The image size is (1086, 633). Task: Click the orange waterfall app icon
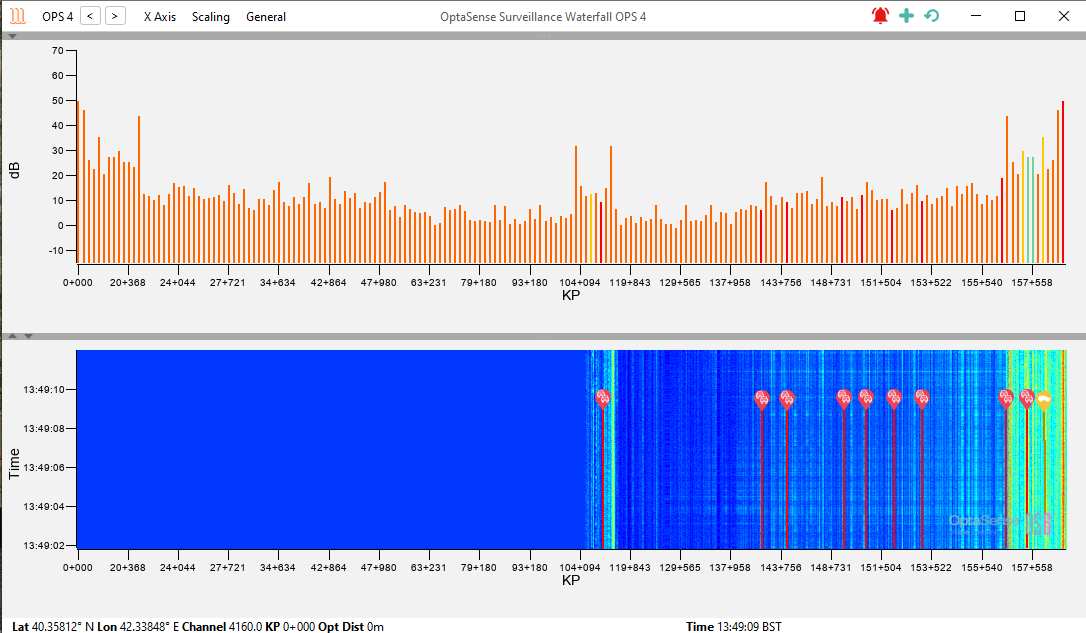tap(17, 16)
